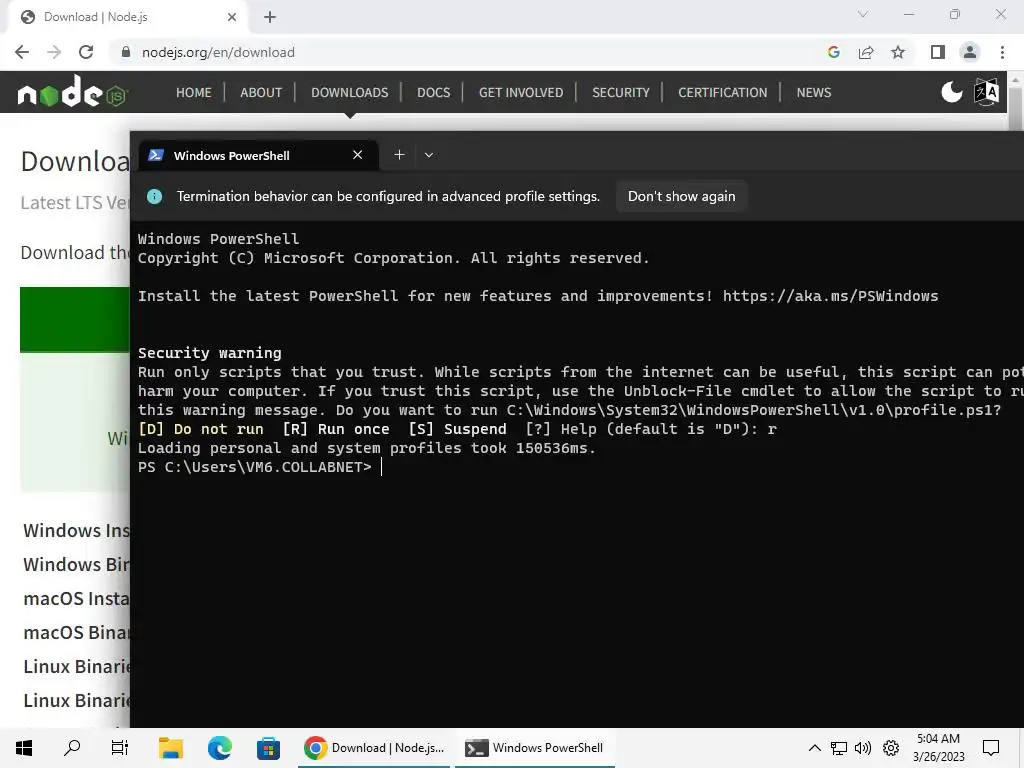Click the green download banner
This screenshot has width=1024, height=768.
tap(75, 319)
